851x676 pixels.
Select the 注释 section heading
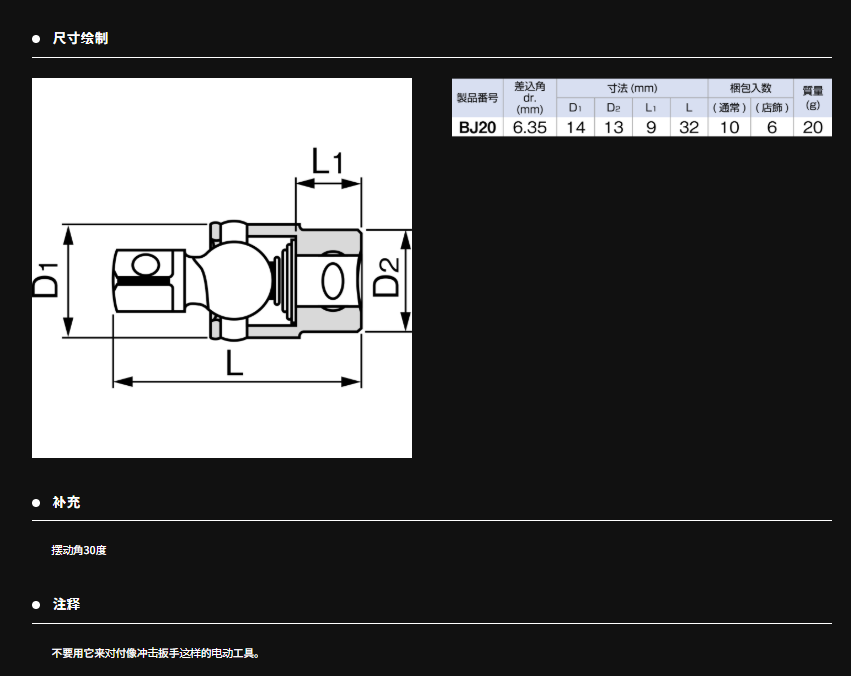(x=66, y=606)
